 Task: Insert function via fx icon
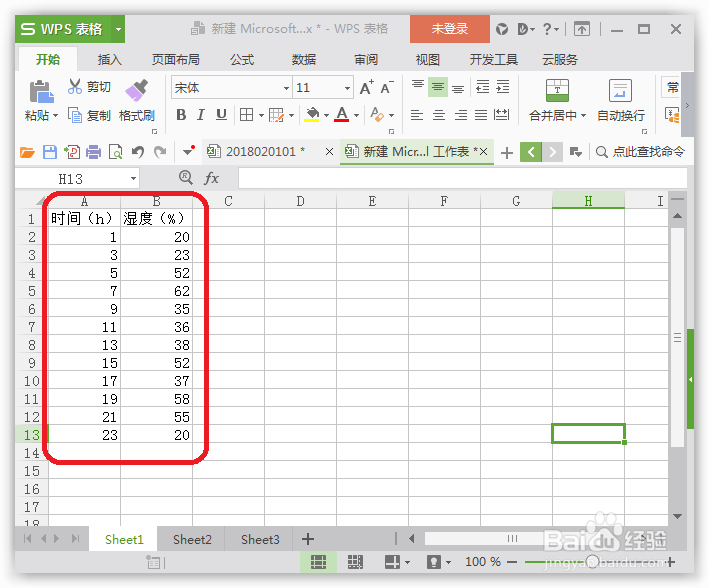(212, 178)
